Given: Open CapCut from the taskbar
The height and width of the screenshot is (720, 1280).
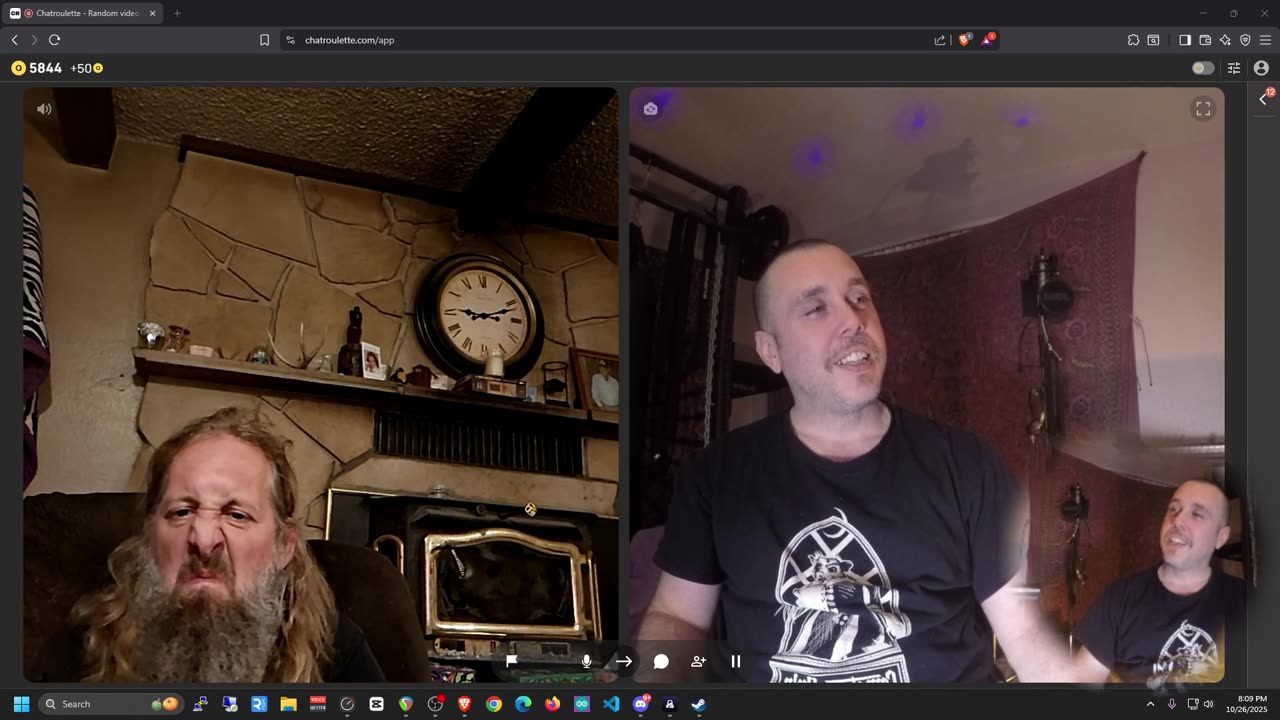Looking at the screenshot, I should point(376,704).
